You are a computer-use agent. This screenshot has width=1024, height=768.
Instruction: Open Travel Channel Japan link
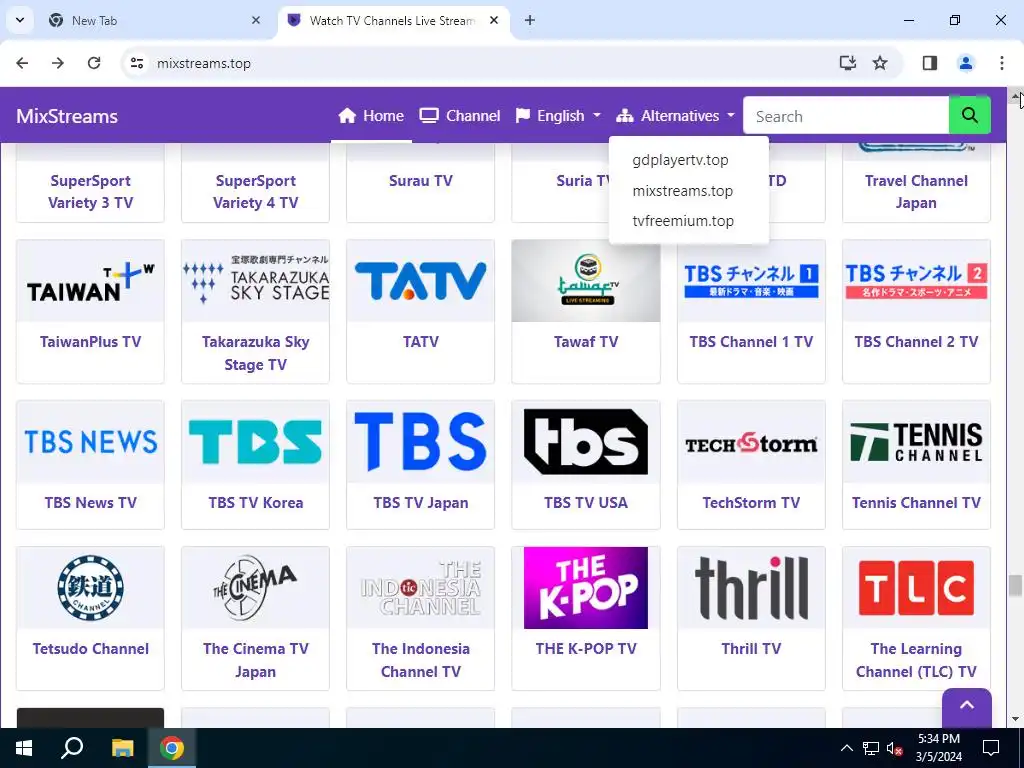pos(916,192)
